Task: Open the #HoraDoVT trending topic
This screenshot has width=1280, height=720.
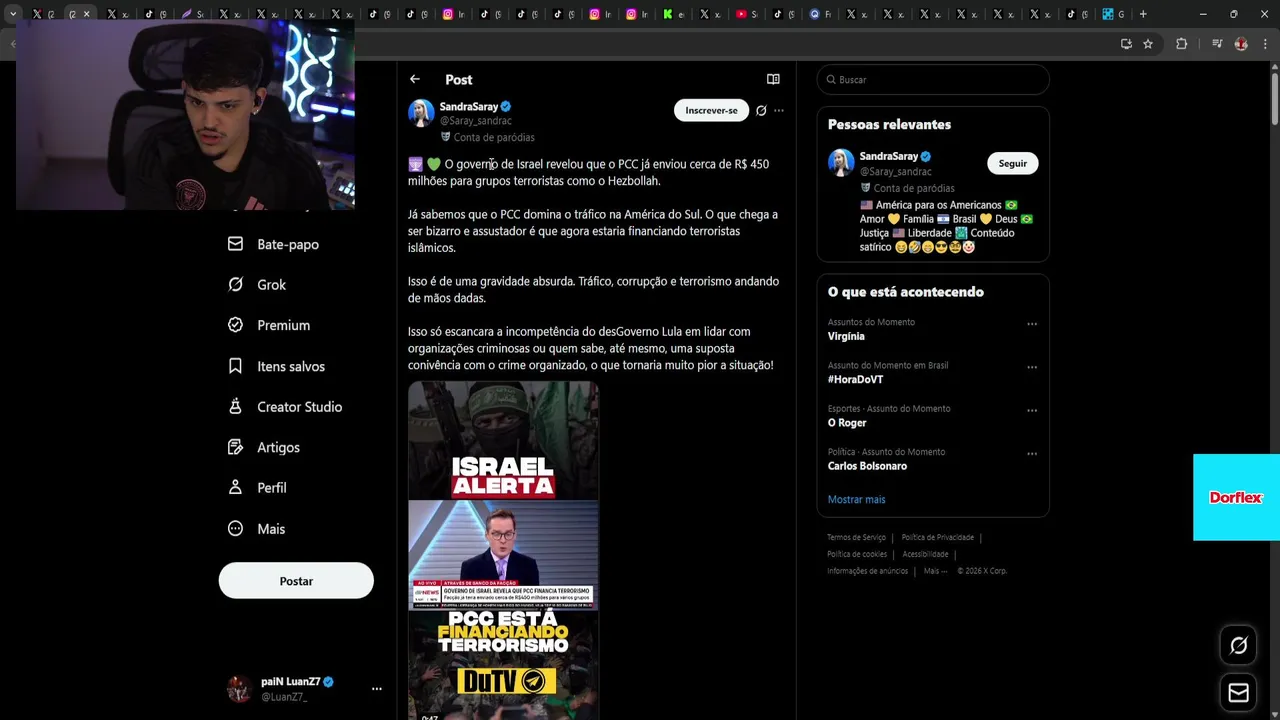Action: [x=855, y=379]
